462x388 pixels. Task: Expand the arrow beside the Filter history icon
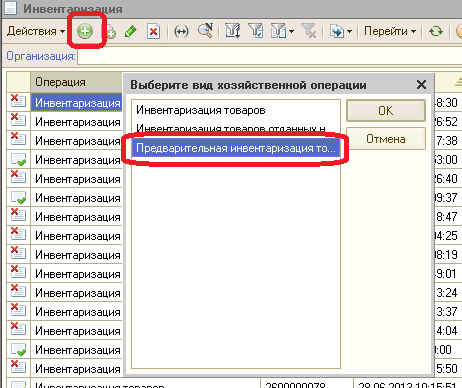pos(291,32)
